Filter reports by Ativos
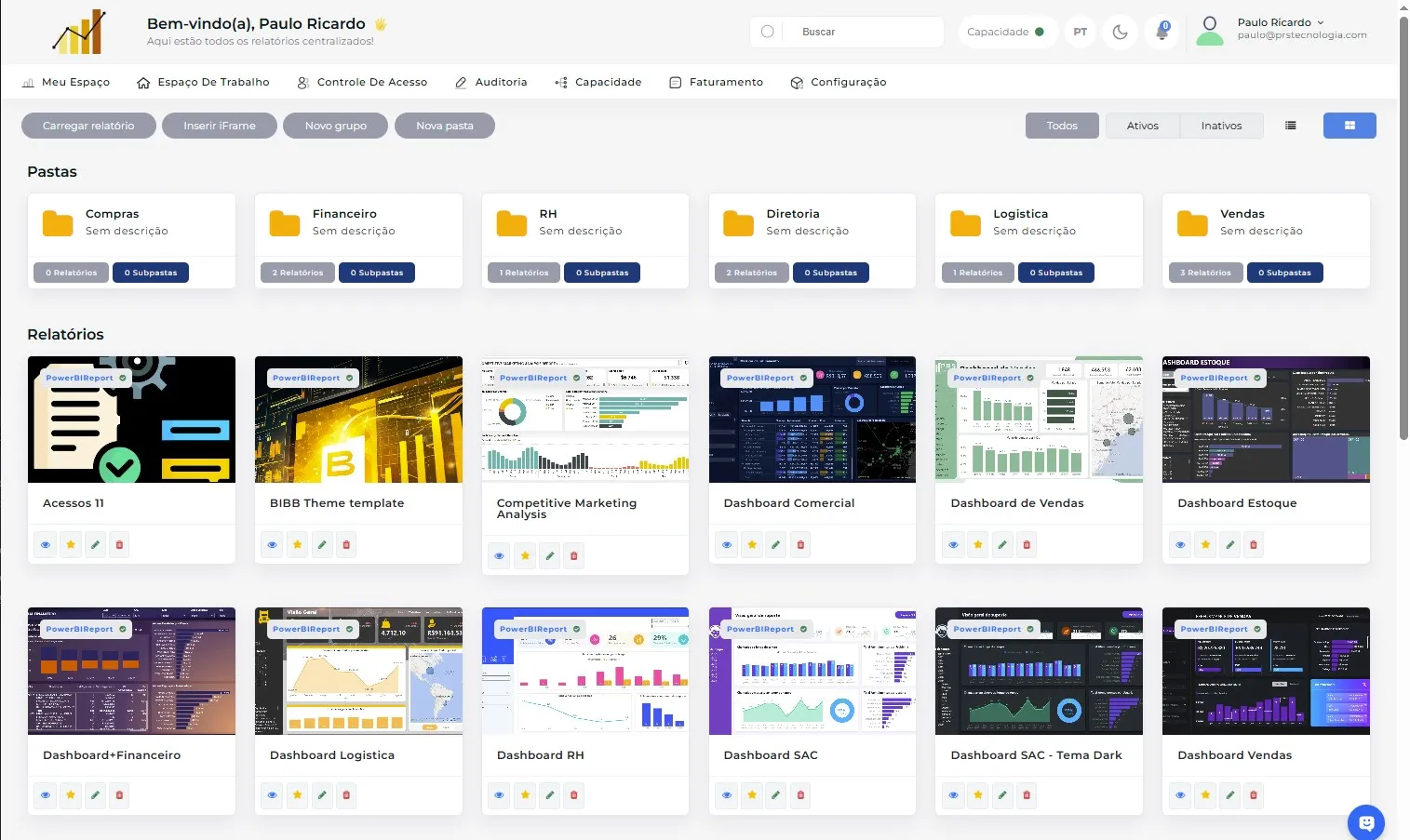This screenshot has width=1410, height=840. coord(1143,126)
